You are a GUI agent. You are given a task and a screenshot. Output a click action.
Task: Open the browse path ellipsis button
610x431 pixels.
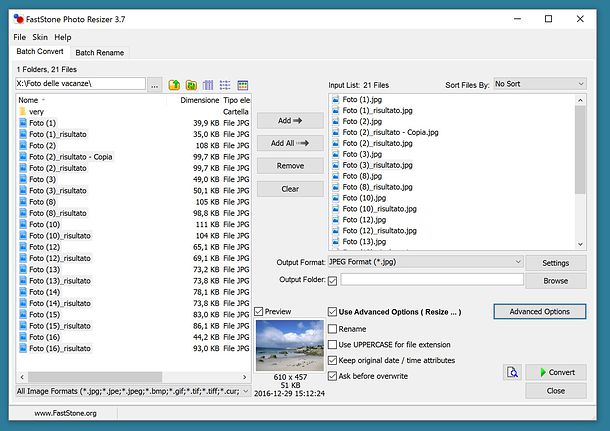point(154,84)
